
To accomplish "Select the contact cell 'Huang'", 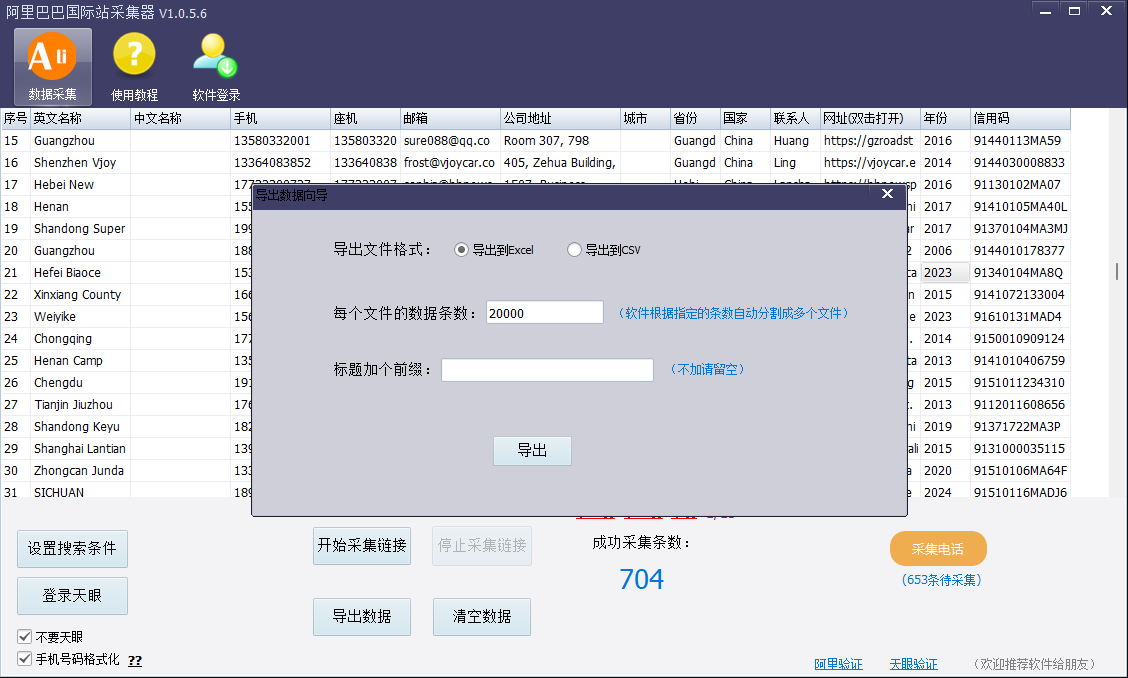I will coord(796,141).
